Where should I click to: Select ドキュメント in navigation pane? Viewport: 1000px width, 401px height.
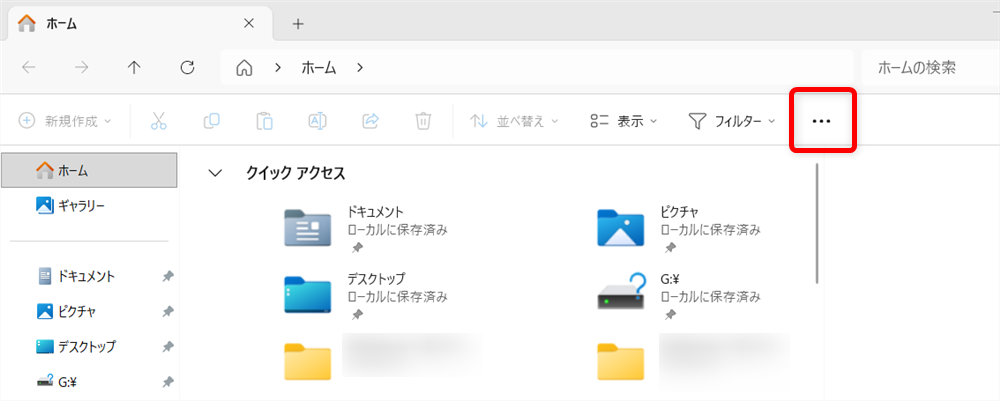89,276
